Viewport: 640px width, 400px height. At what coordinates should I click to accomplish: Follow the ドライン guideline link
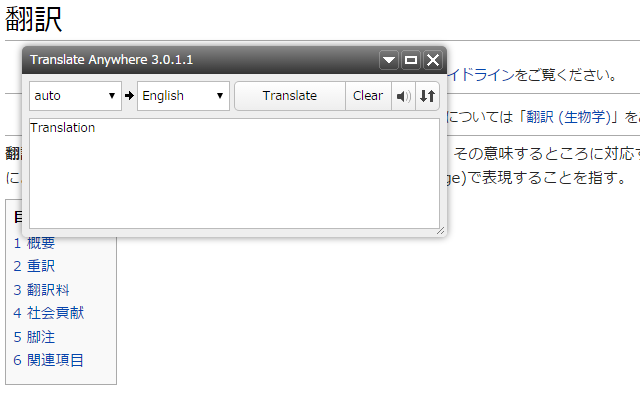(481, 75)
